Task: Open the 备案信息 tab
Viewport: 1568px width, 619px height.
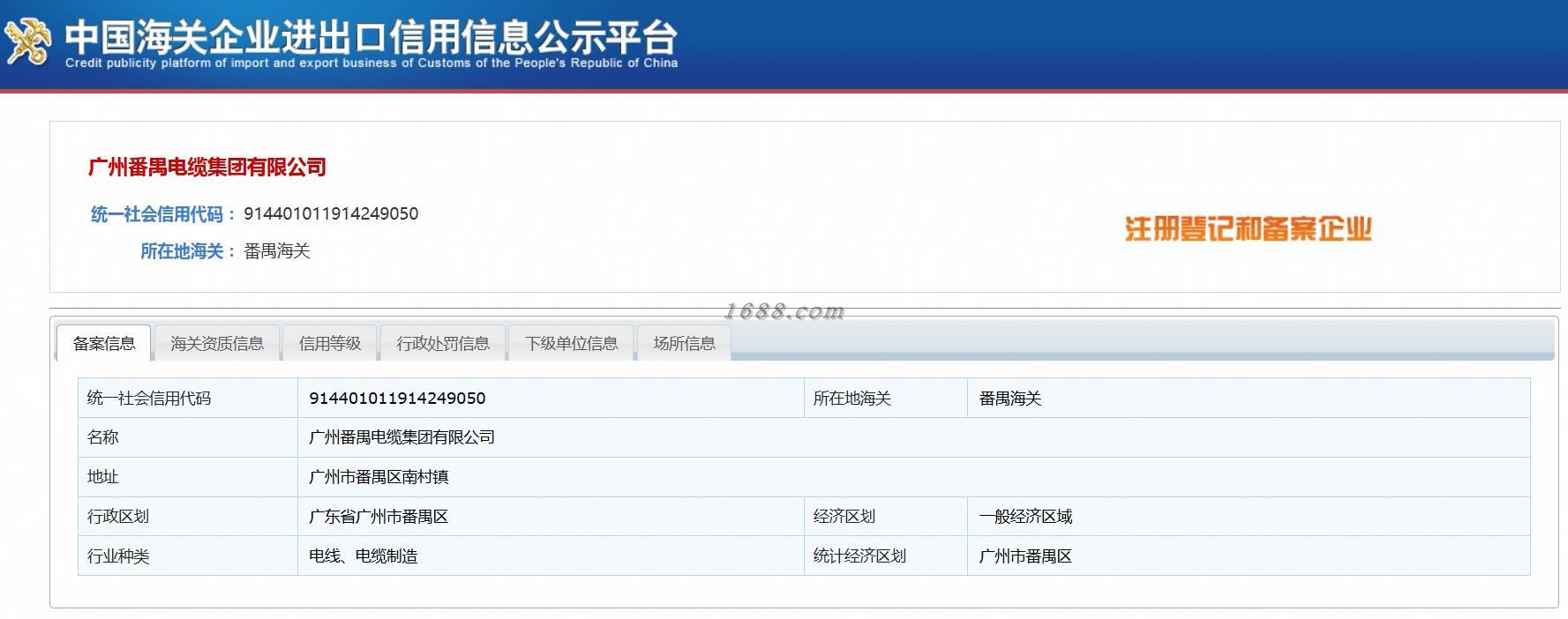Action: 104,343
